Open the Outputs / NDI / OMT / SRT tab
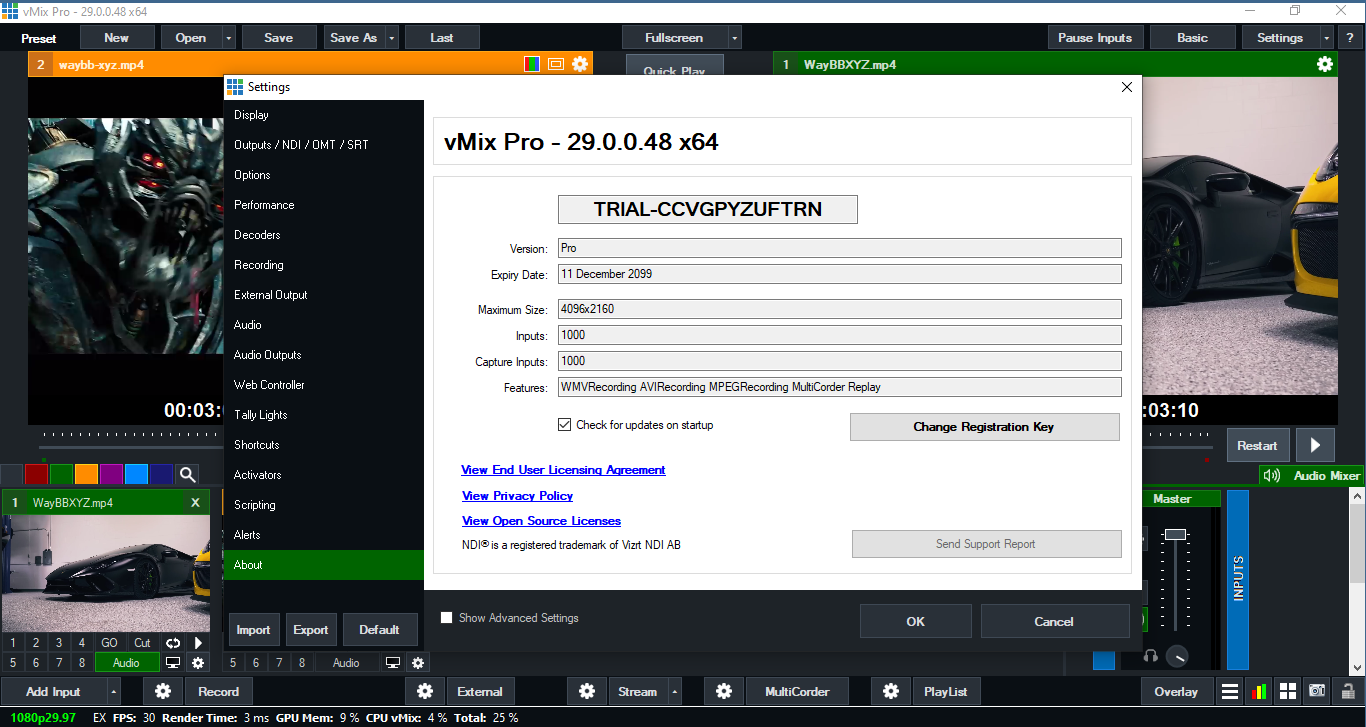1366x727 pixels. point(324,145)
